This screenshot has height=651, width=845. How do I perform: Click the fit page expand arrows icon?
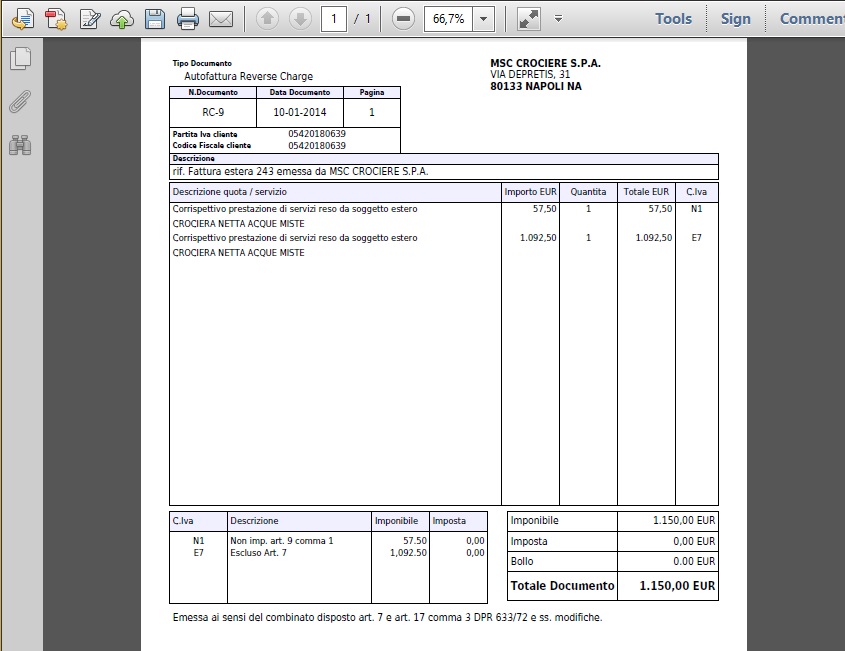529,19
